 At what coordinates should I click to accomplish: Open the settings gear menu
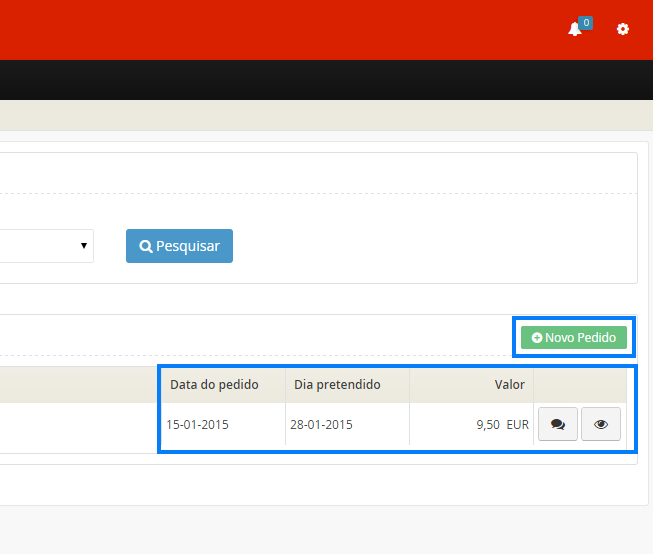click(623, 30)
